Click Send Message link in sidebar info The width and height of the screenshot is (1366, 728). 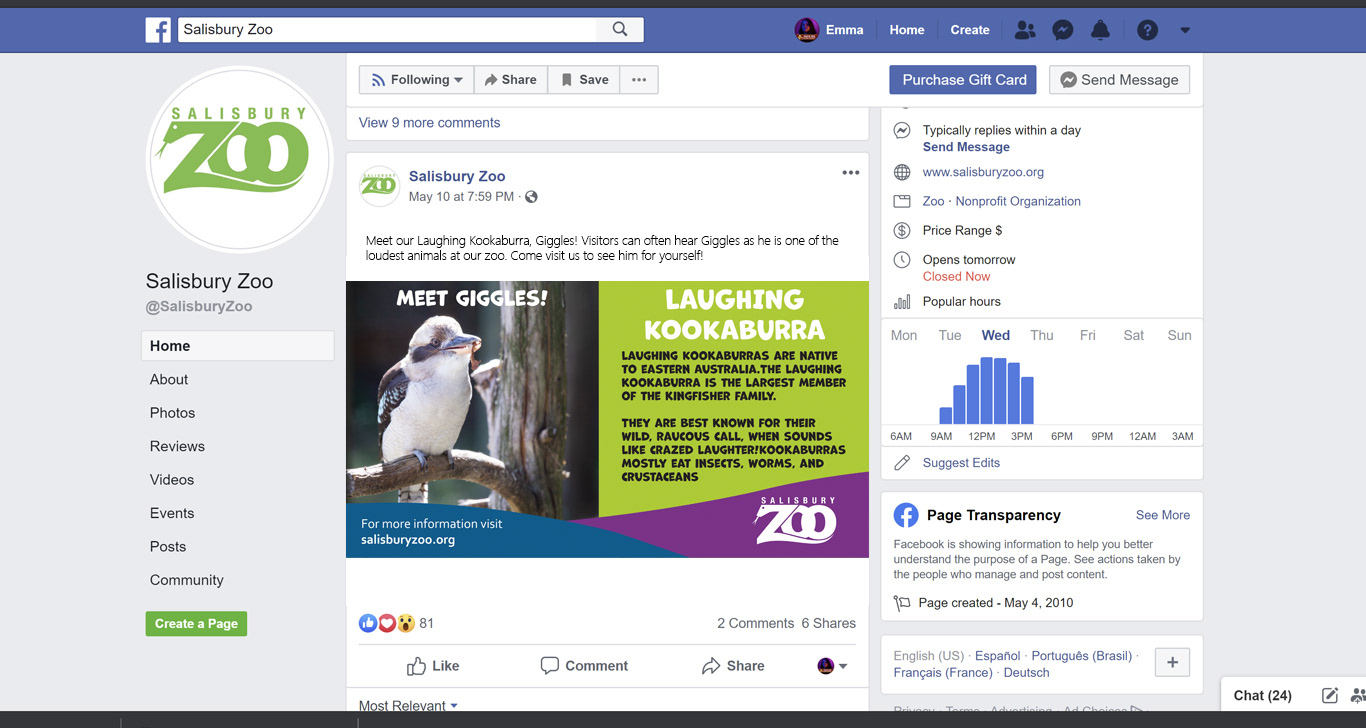(x=966, y=147)
